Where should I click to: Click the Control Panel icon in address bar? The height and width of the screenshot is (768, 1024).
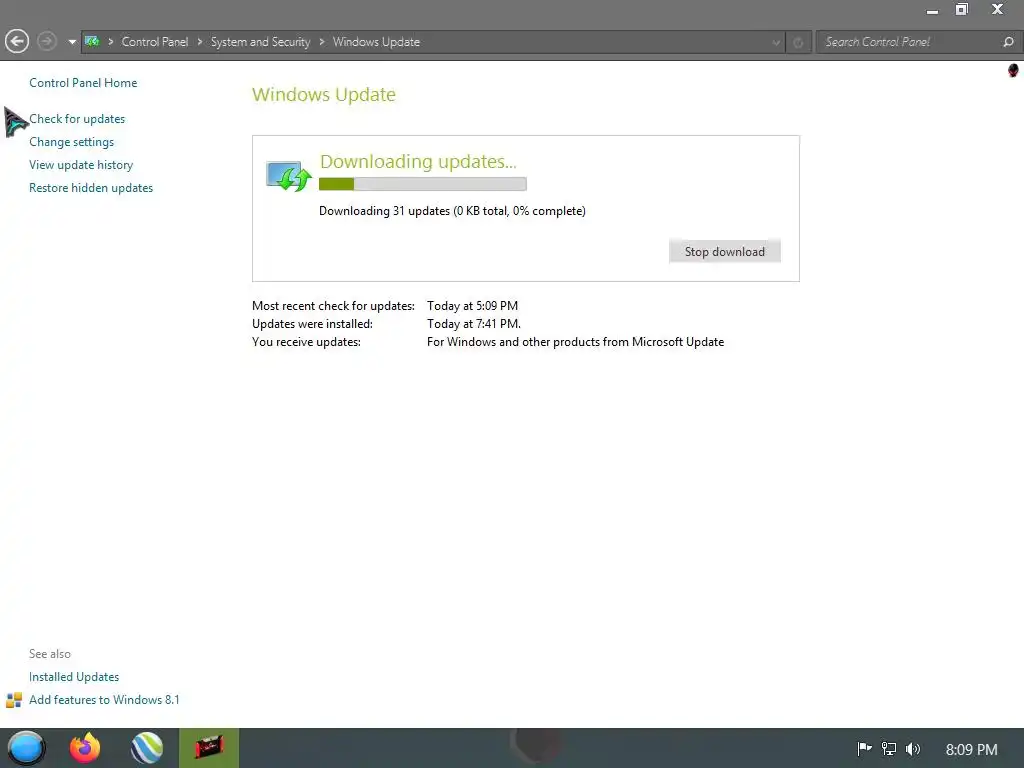[x=92, y=42]
